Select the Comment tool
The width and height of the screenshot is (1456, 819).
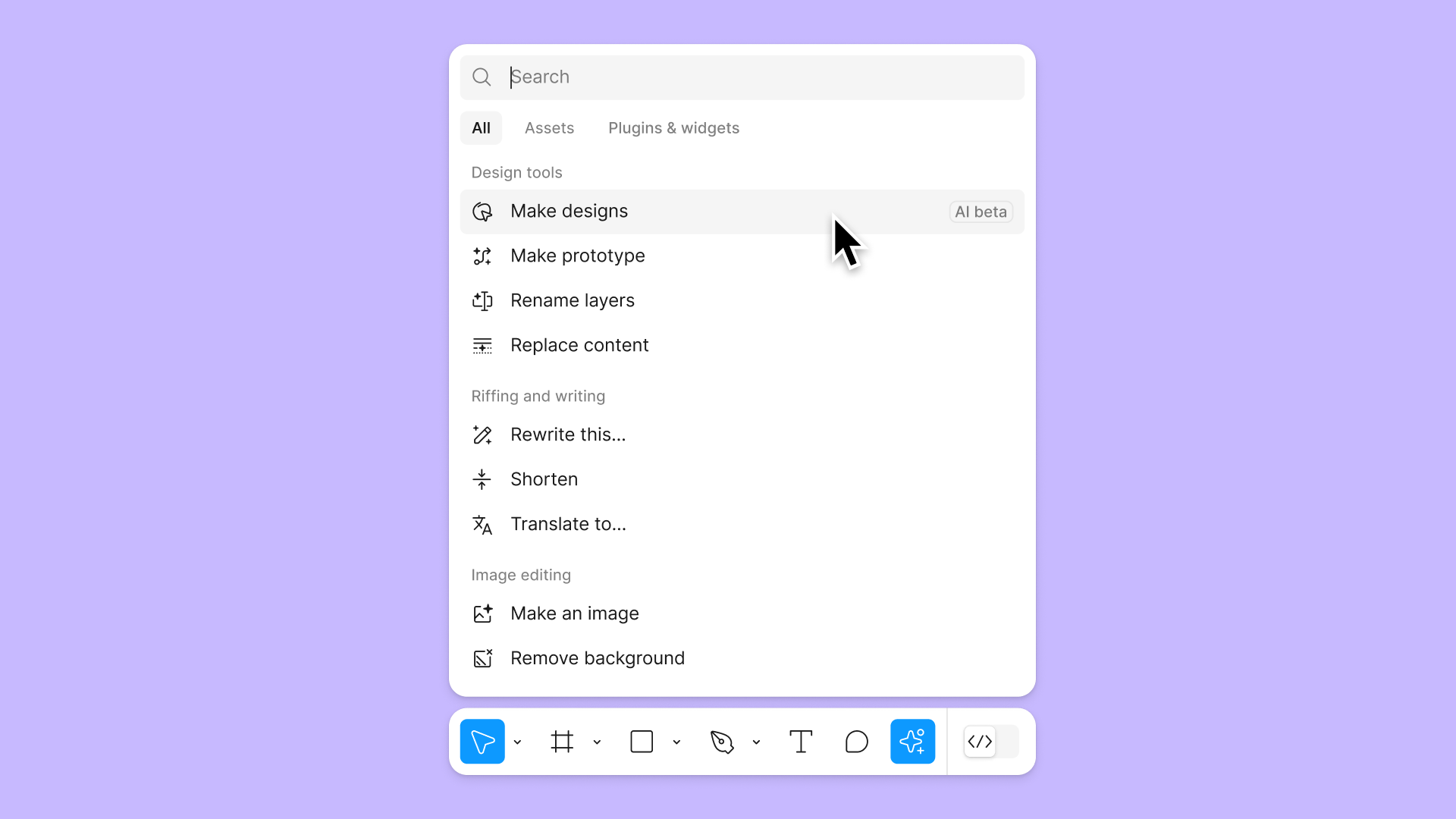tap(856, 742)
